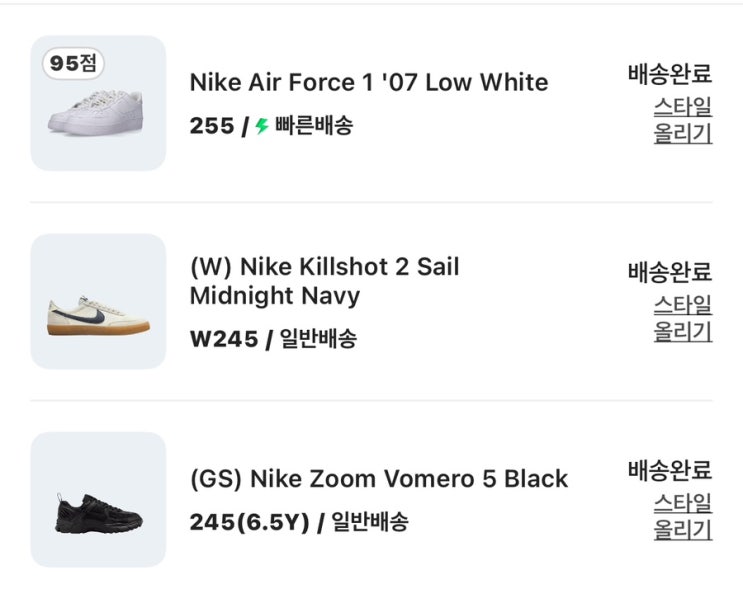Click 스타일 올리기 for Killshot 2

coord(683,318)
